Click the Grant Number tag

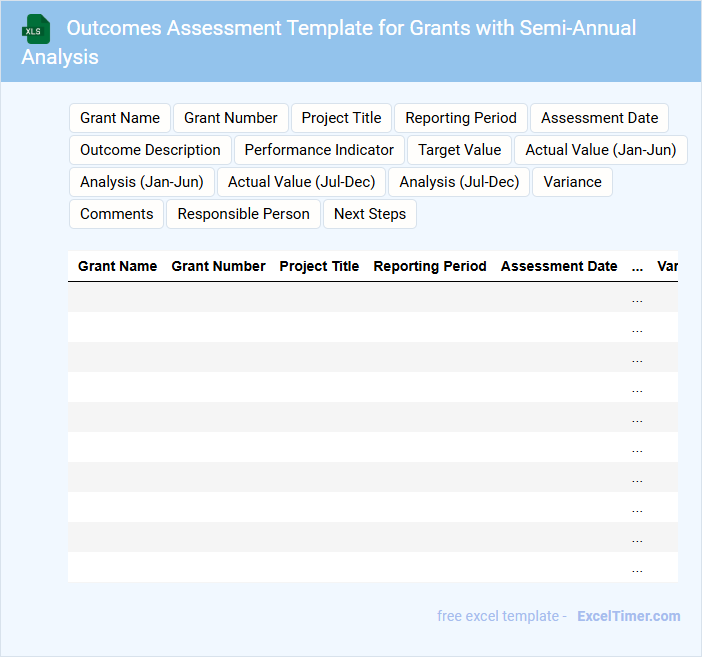tap(231, 118)
